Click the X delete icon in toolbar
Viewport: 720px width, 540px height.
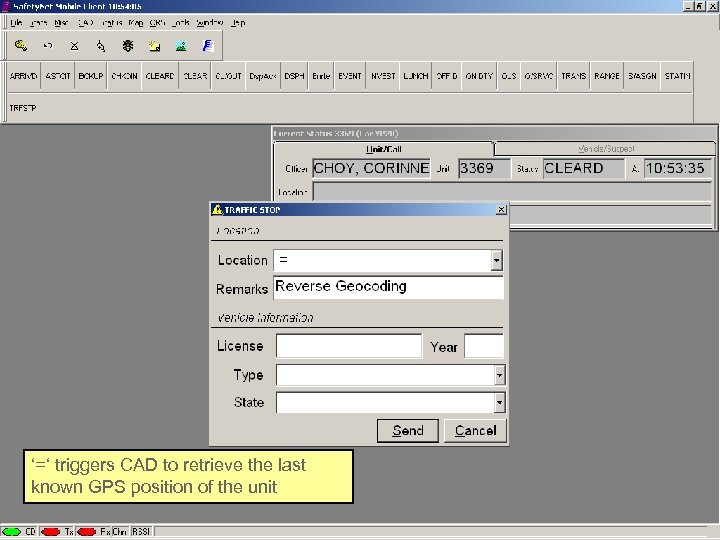pyautogui.click(x=74, y=45)
